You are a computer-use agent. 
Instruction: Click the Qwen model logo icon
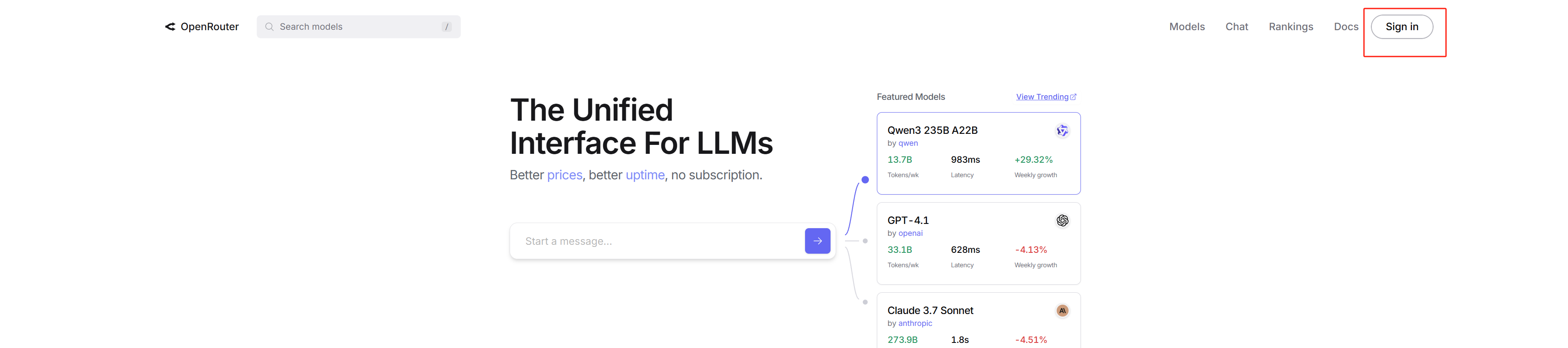[1062, 131]
